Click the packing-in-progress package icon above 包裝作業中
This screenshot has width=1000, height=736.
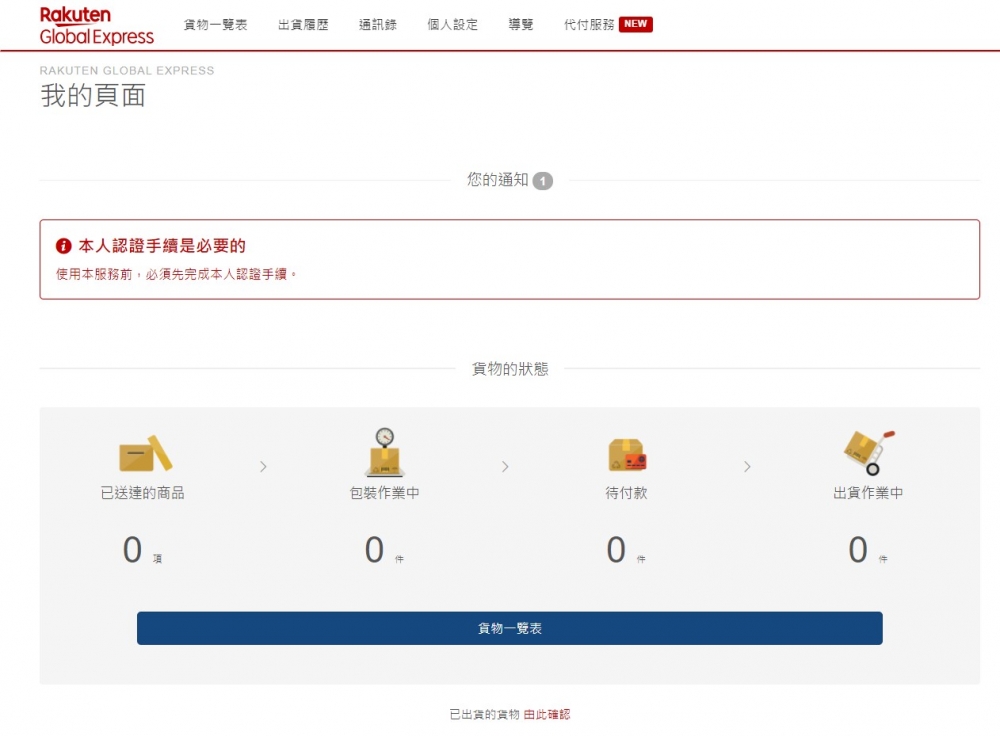[385, 455]
